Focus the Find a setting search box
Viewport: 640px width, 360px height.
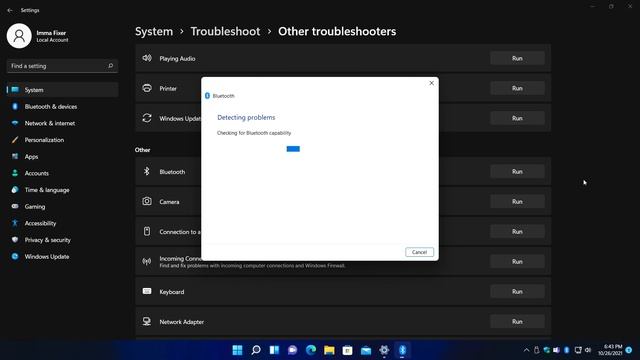62,66
